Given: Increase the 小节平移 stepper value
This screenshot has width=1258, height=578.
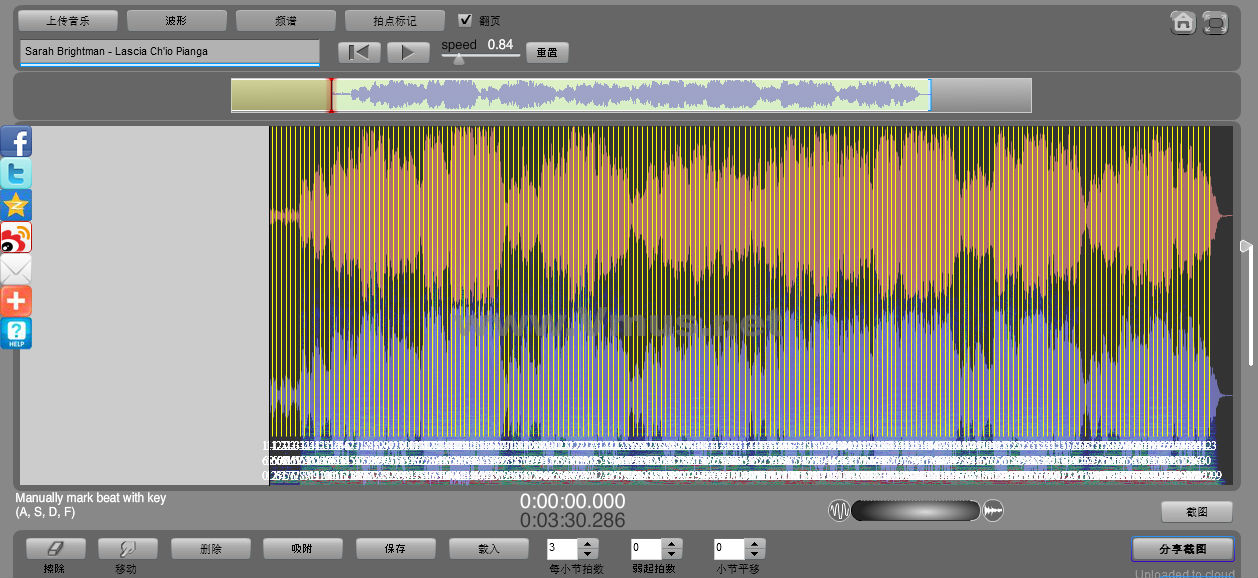Looking at the screenshot, I should pyautogui.click(x=755, y=543).
